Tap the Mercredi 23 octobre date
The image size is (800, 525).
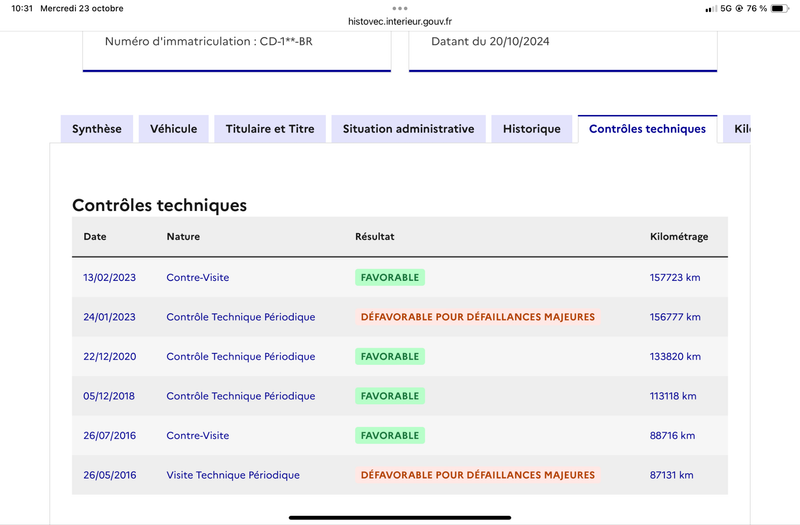[x=82, y=8]
